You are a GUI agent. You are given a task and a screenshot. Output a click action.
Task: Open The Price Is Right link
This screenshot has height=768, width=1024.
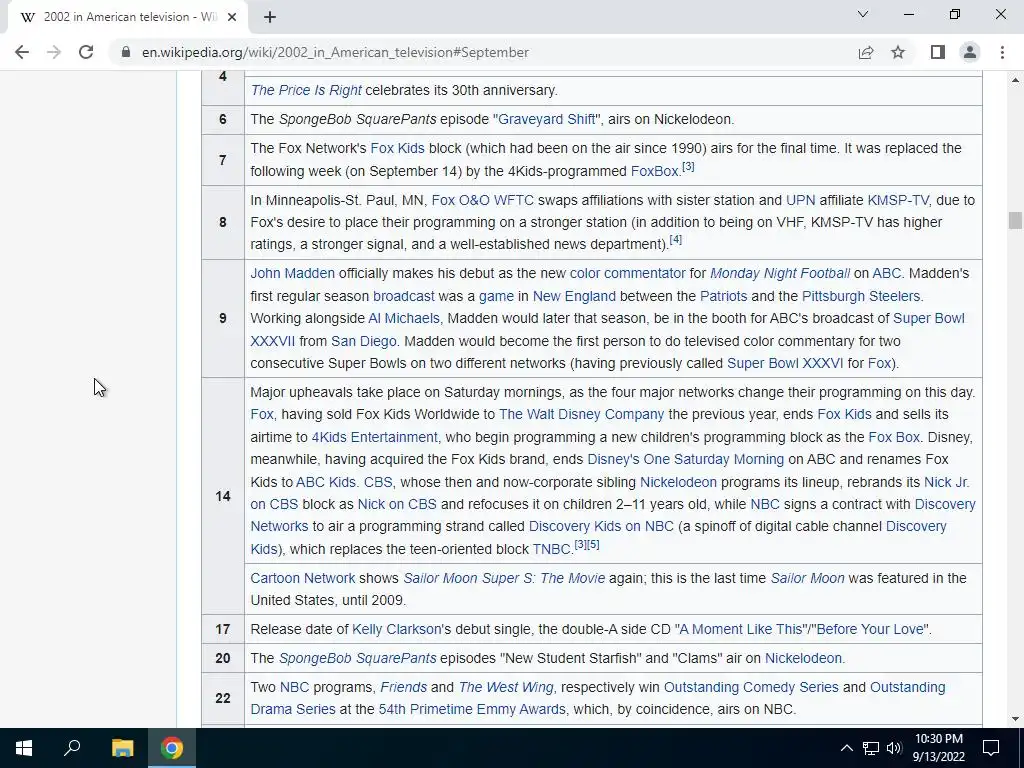coord(306,90)
